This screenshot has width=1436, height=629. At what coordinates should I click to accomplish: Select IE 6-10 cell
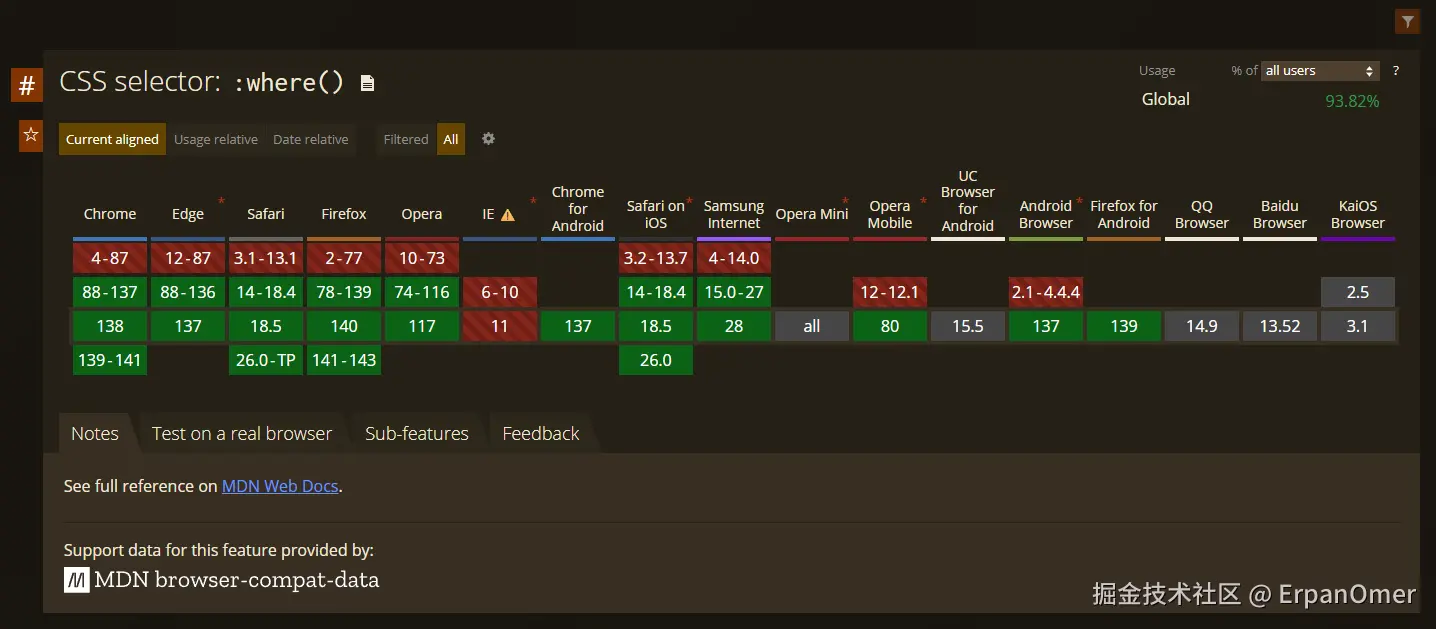500,292
